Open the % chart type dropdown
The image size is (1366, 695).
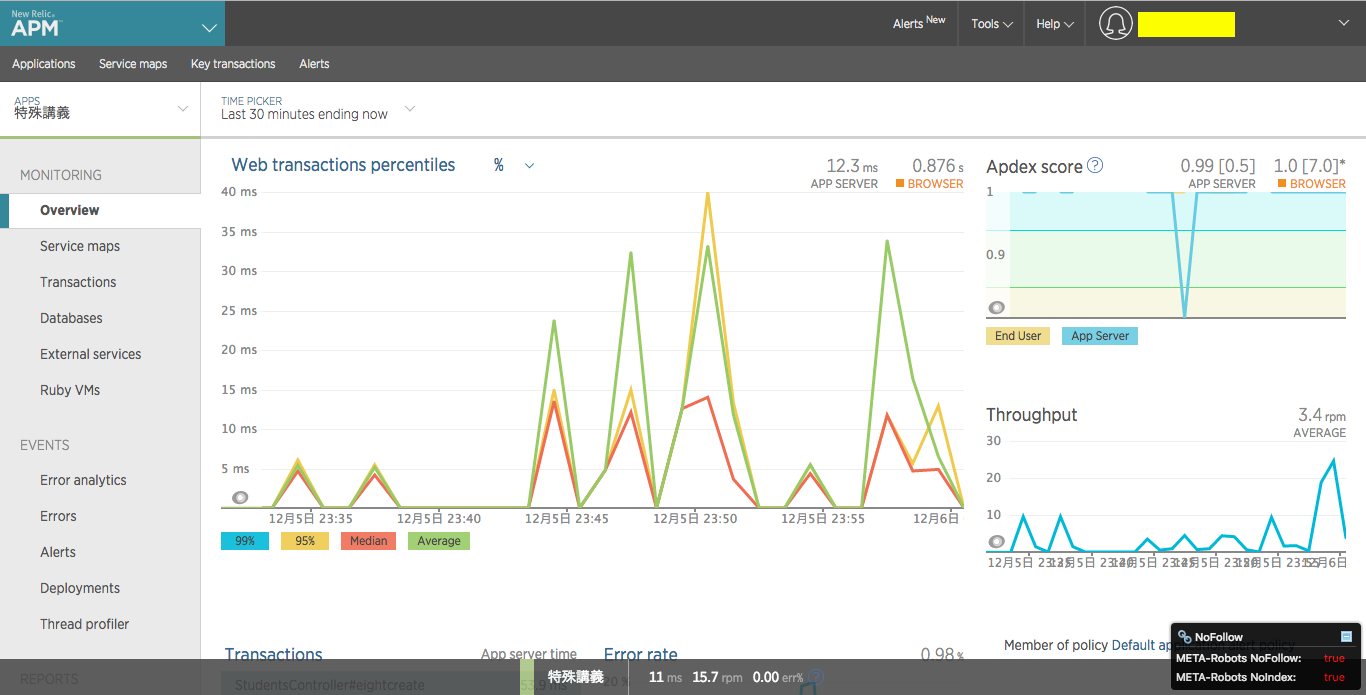[514, 165]
